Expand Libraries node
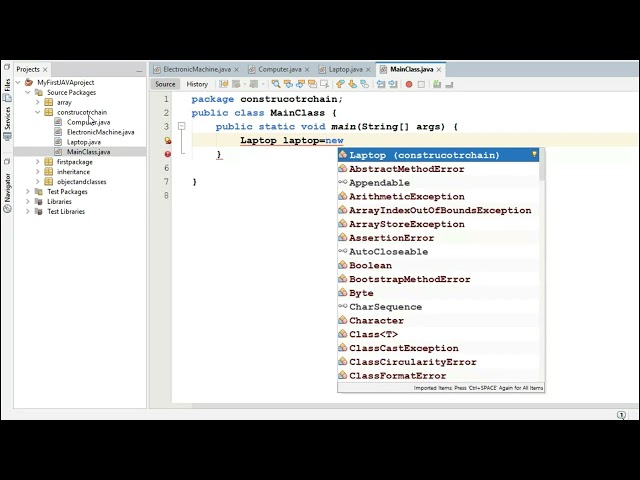Viewport: 640px width, 480px height. (x=28, y=202)
